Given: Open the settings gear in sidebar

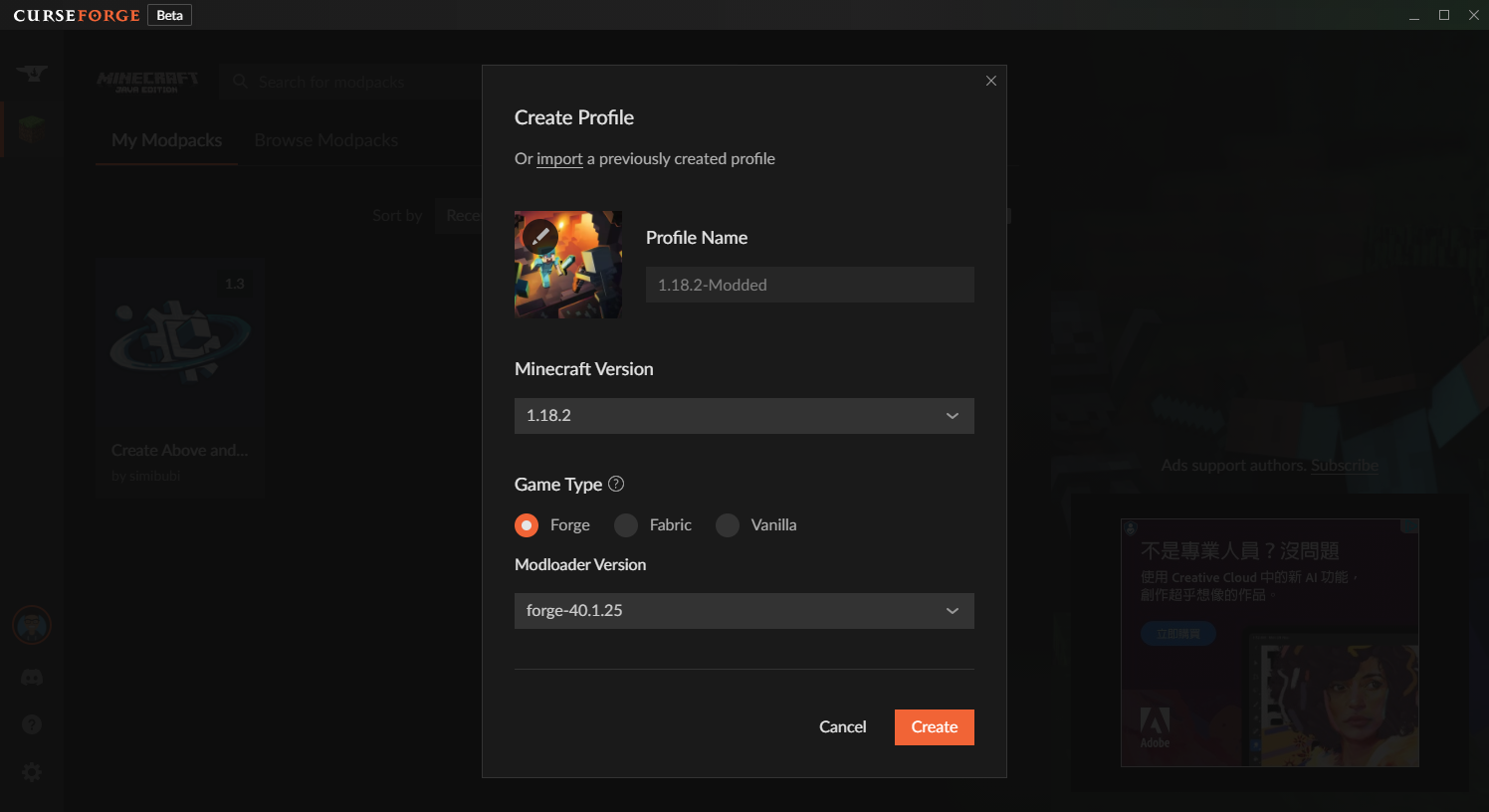Looking at the screenshot, I should click(32, 772).
